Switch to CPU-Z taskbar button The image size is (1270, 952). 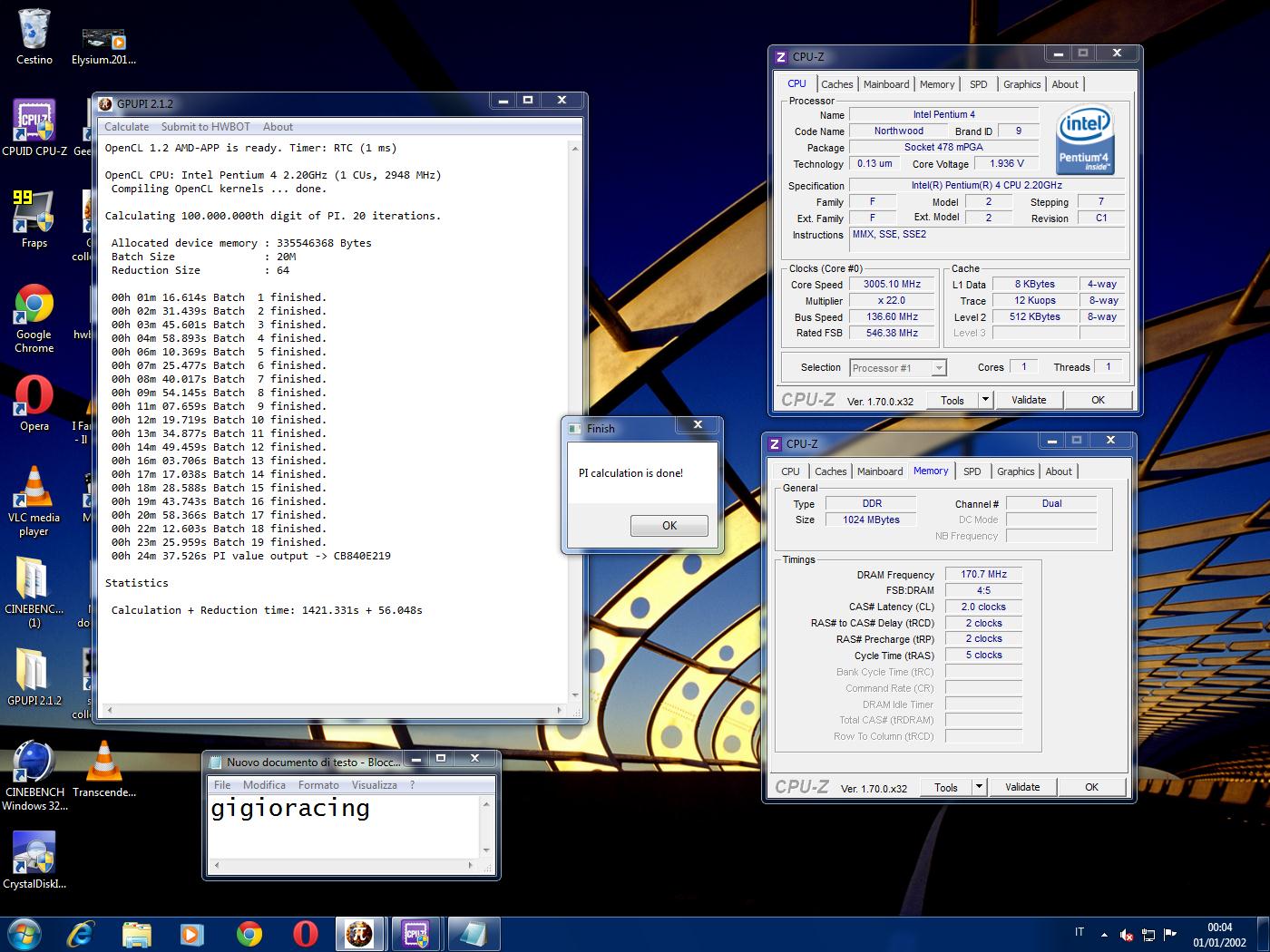417,934
